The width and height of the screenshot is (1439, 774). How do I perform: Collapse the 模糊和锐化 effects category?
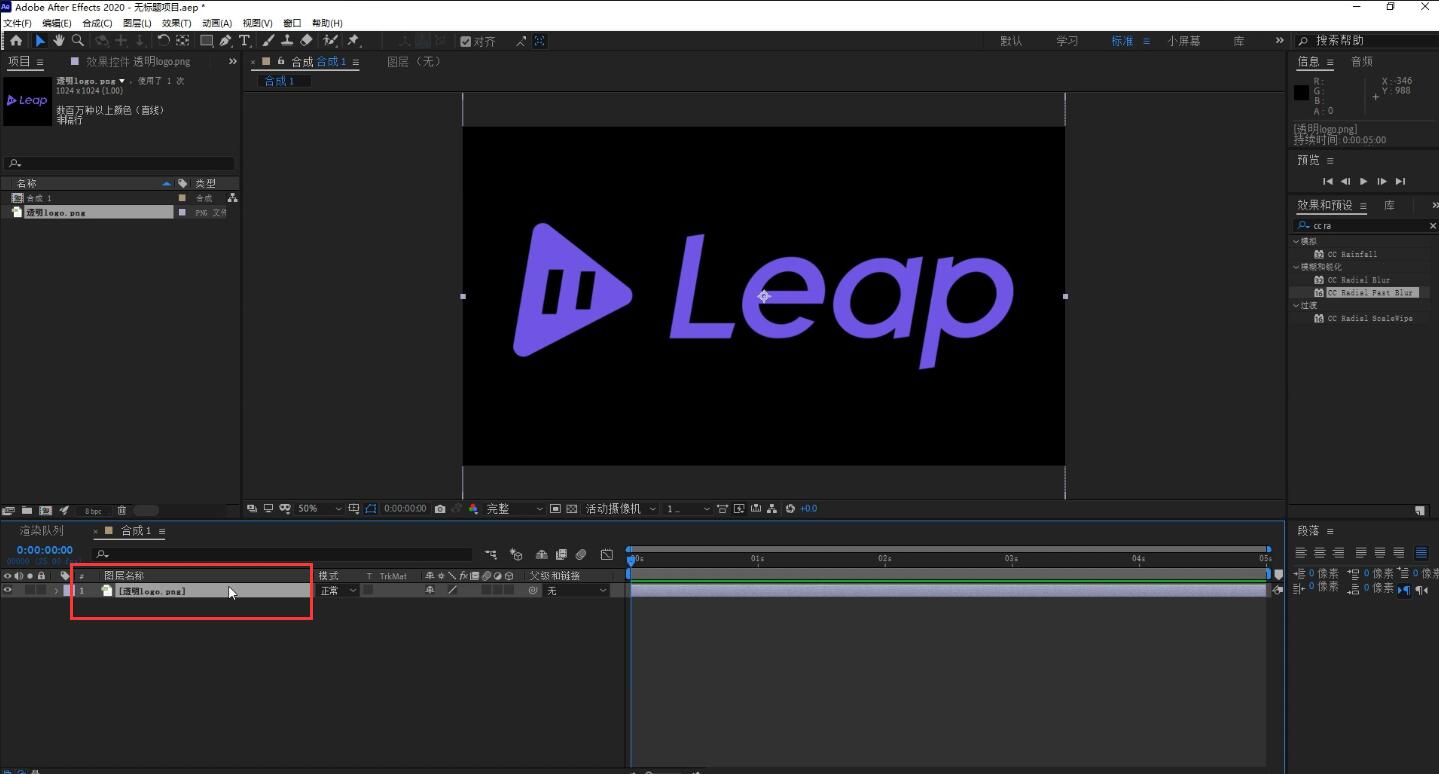point(1297,267)
